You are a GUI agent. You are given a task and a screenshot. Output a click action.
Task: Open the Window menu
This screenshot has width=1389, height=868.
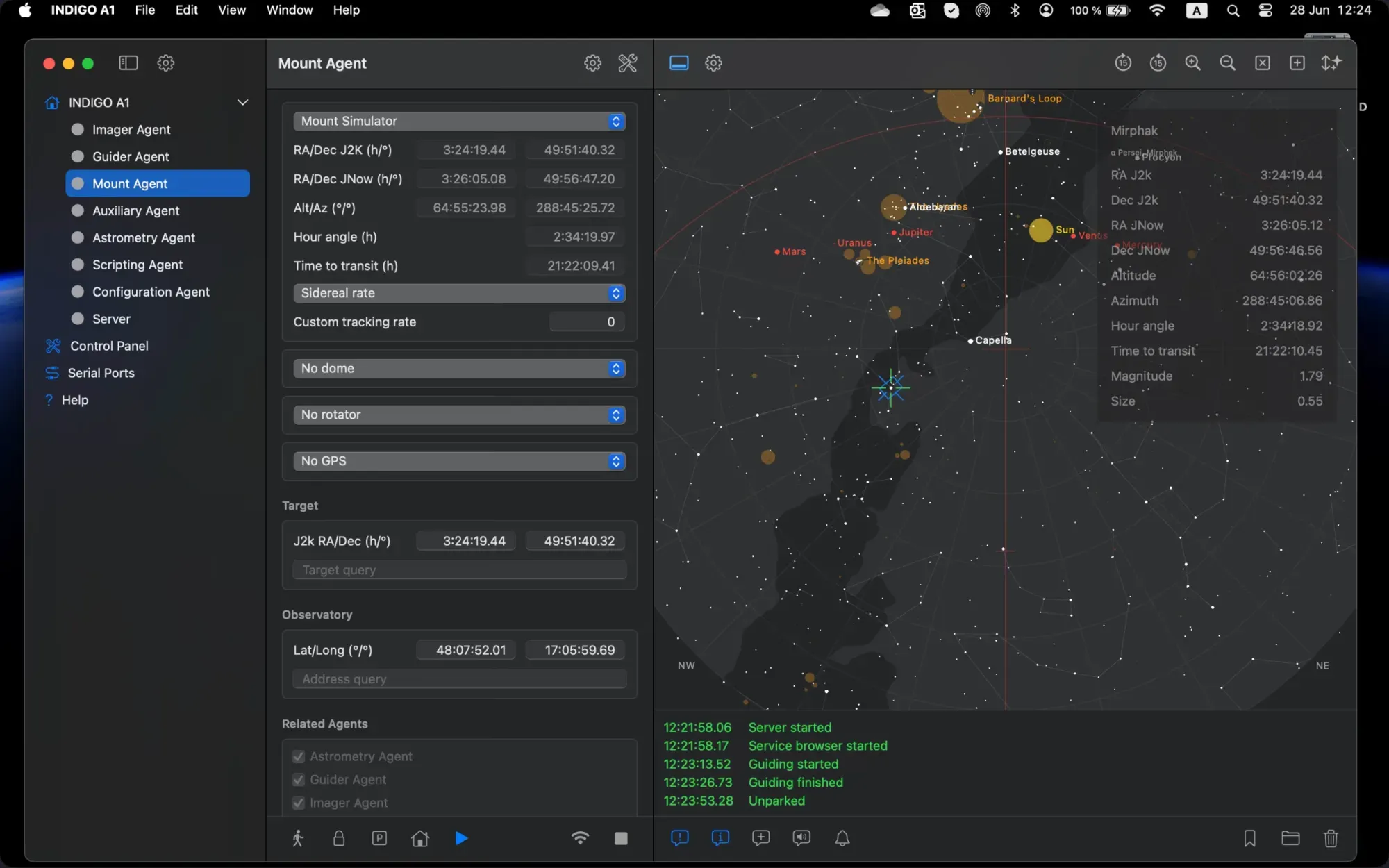[289, 10]
